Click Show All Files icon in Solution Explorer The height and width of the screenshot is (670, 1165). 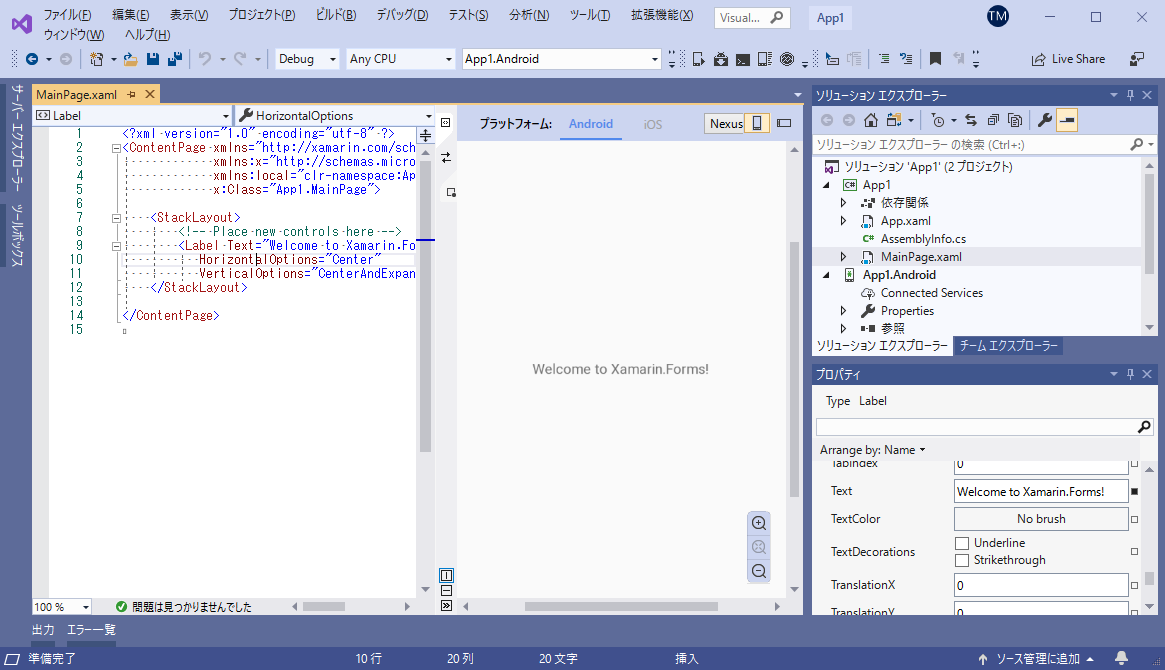point(1015,120)
